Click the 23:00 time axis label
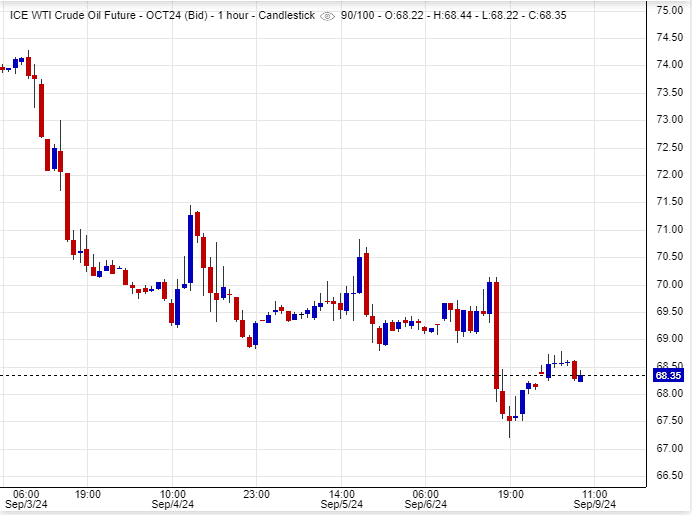 pyautogui.click(x=257, y=493)
